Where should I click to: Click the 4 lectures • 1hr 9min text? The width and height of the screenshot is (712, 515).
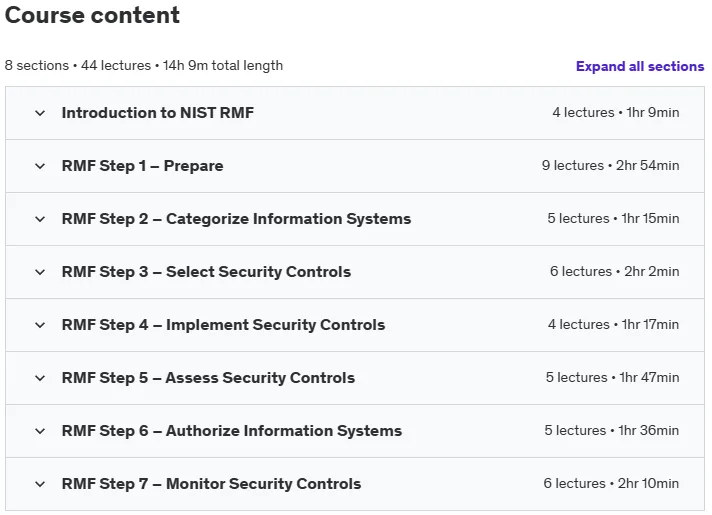coord(616,113)
